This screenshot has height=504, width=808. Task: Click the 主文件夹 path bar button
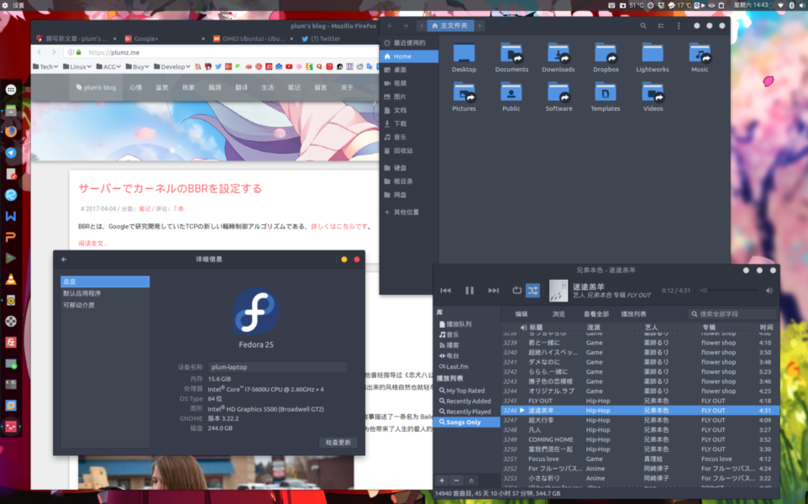(x=450, y=26)
